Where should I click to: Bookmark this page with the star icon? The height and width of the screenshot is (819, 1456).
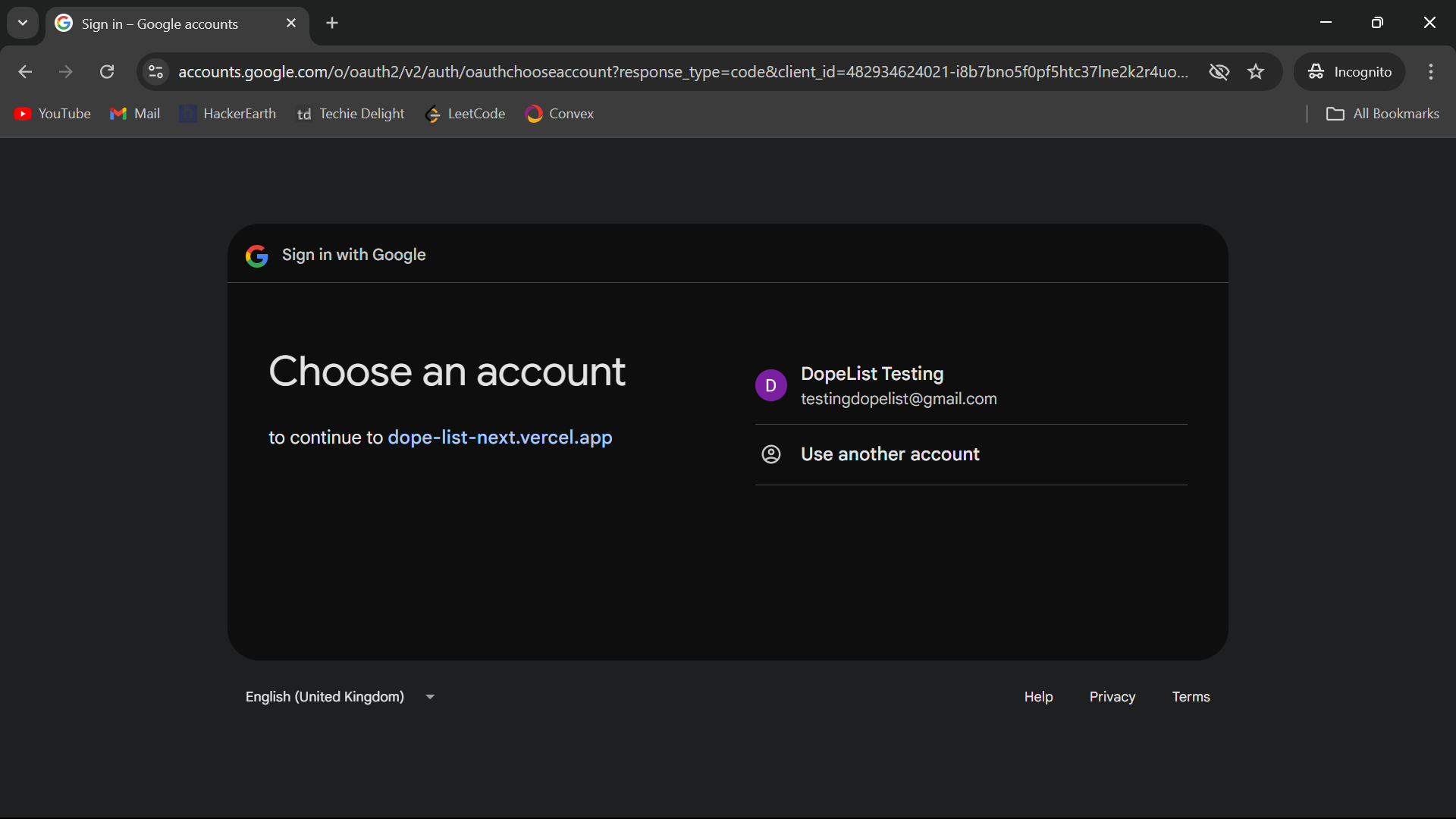(x=1256, y=71)
